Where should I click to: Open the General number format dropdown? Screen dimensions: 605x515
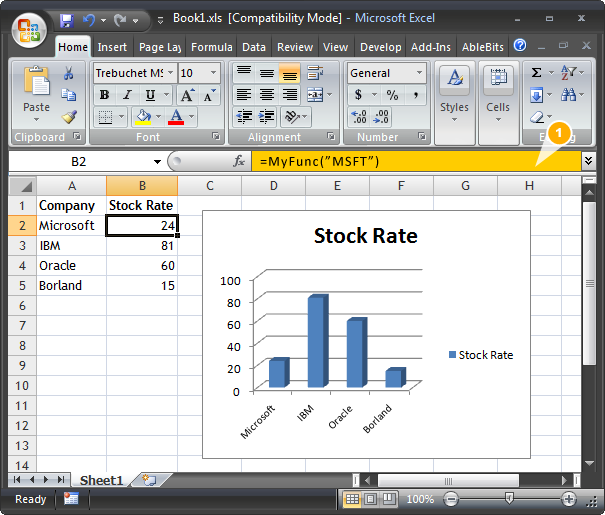(419, 73)
